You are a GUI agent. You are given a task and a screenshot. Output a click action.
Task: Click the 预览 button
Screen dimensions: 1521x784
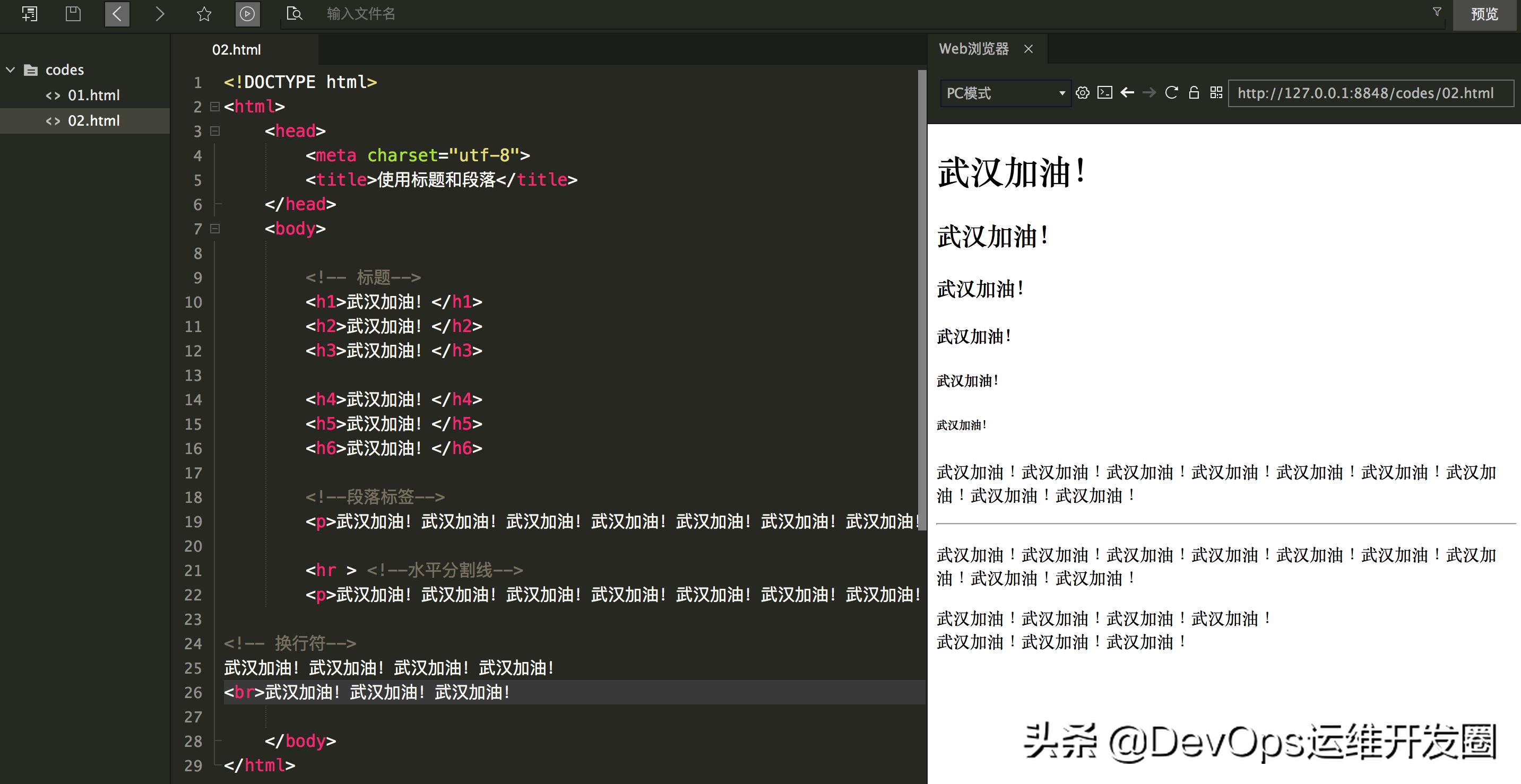(1484, 14)
